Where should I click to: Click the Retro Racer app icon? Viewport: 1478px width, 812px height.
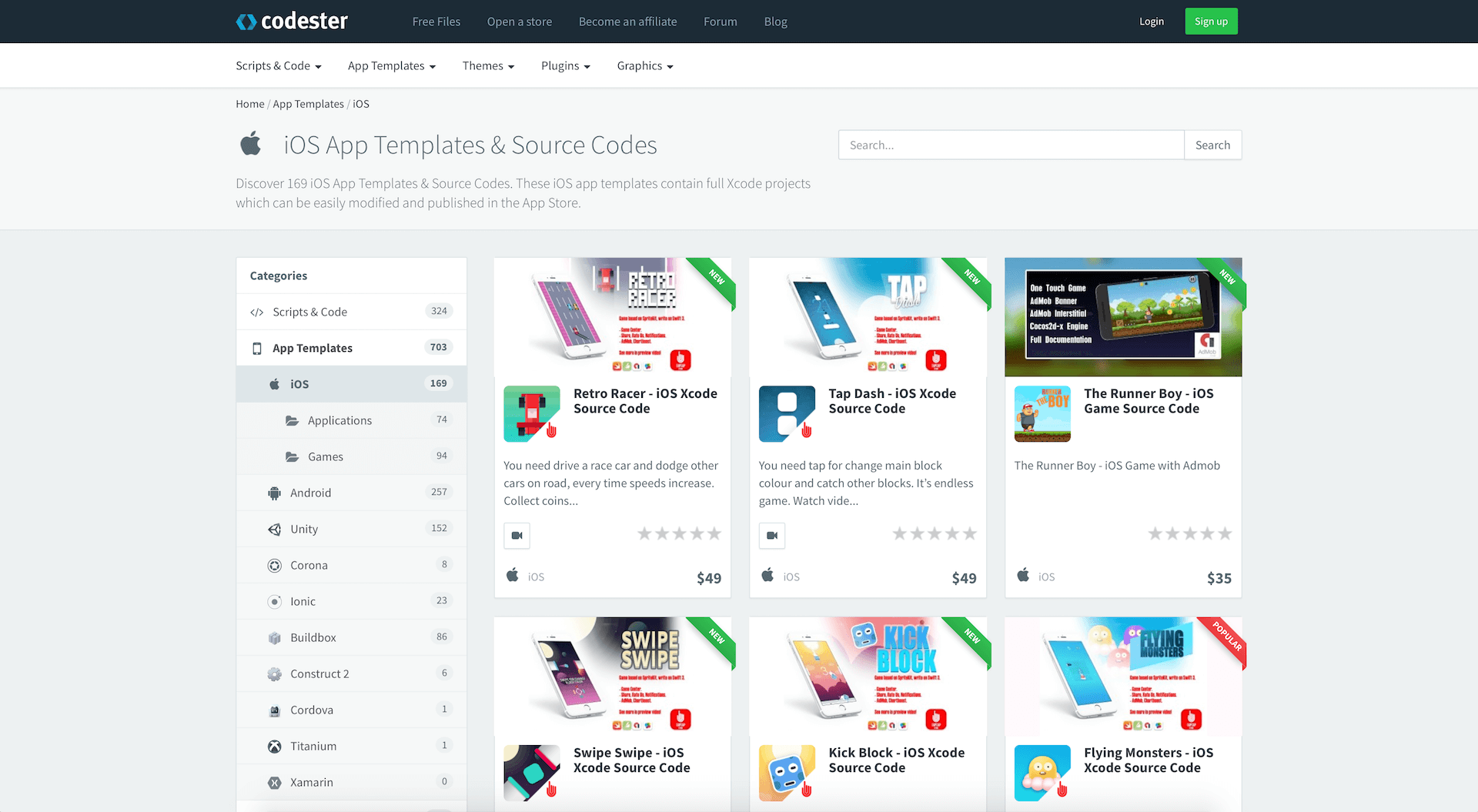tap(532, 414)
